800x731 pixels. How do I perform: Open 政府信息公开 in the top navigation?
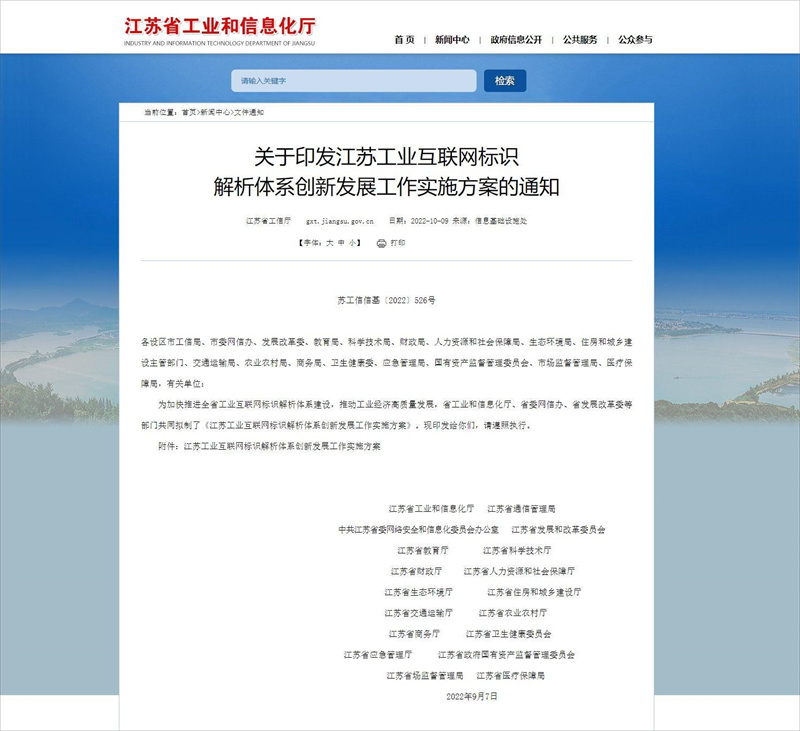tap(516, 40)
